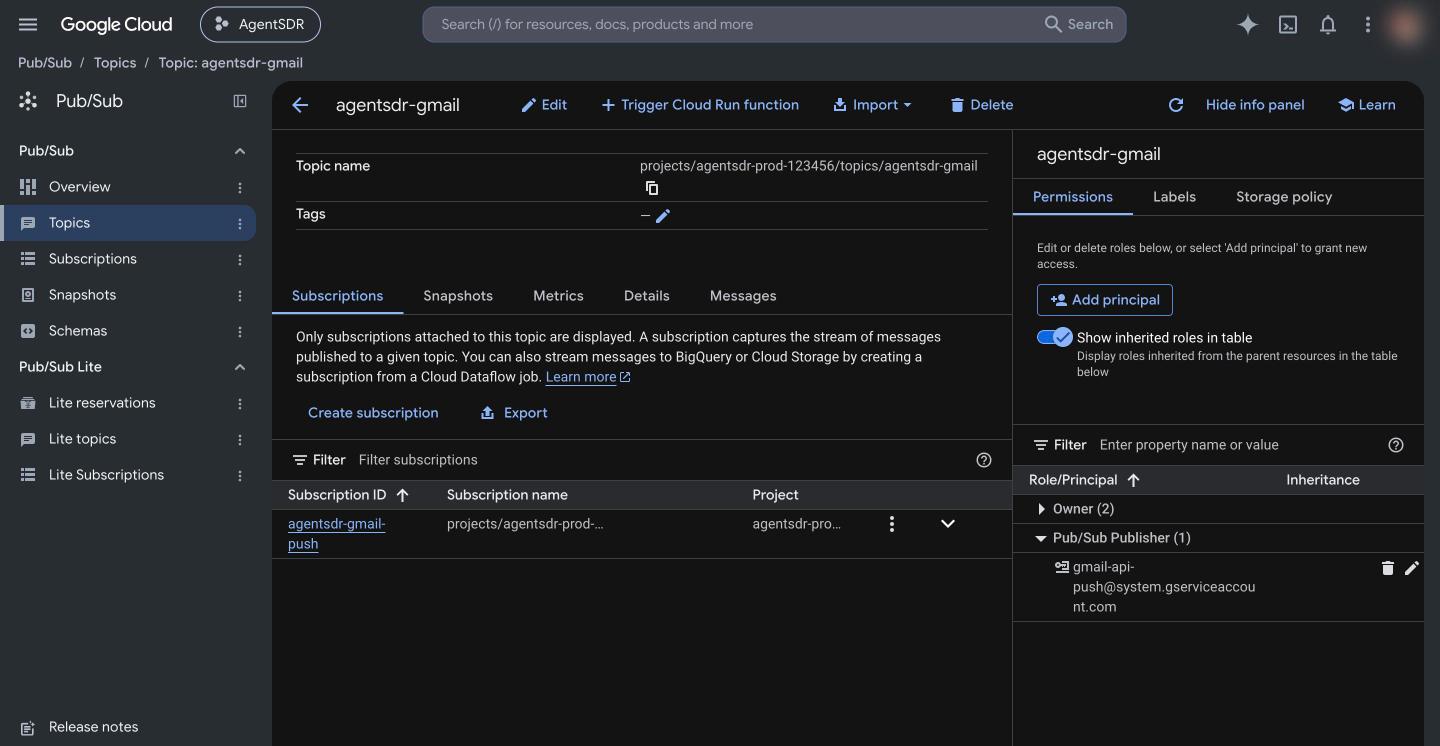Open the Overview item options menu

(240, 187)
